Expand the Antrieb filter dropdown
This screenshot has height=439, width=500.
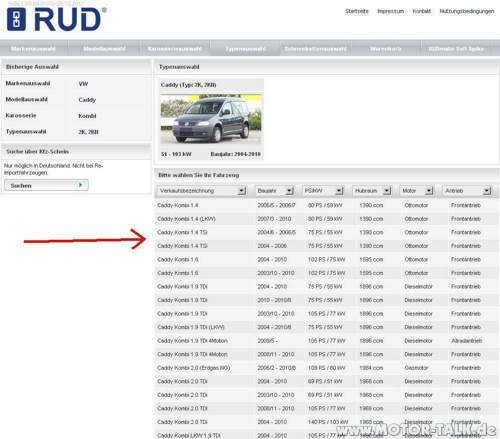click(x=467, y=191)
